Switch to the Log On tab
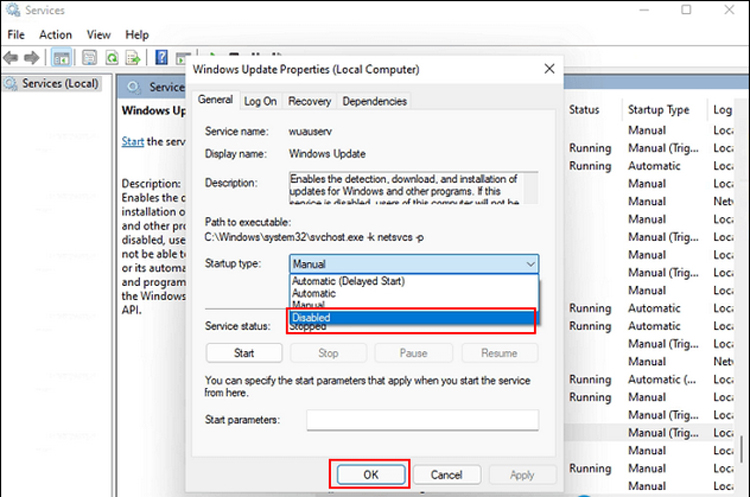 260,101
